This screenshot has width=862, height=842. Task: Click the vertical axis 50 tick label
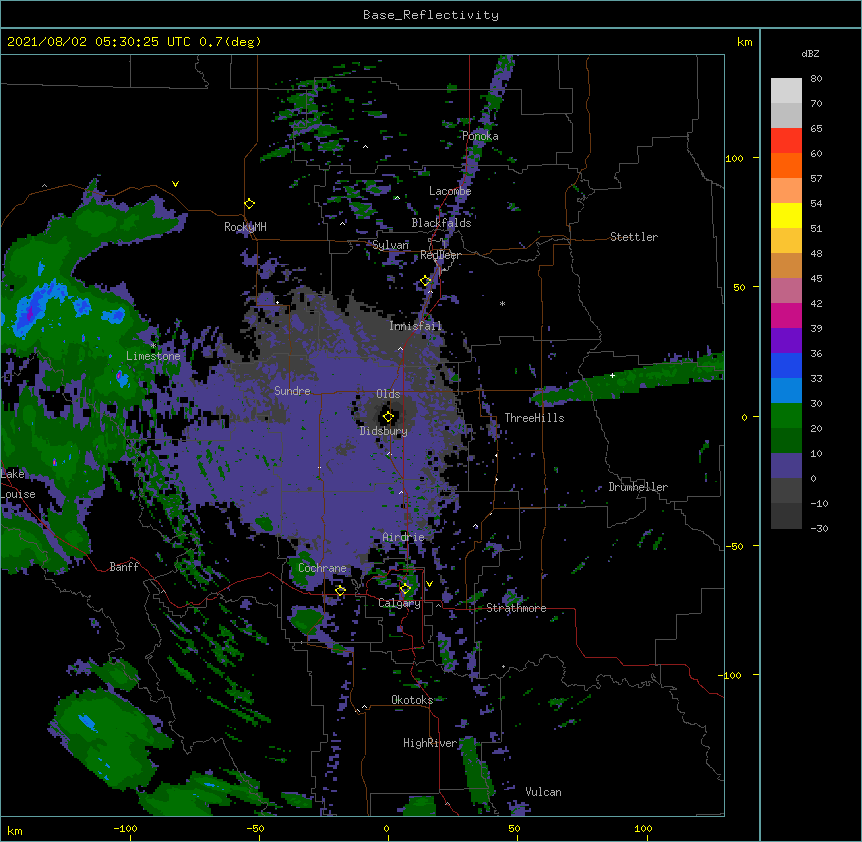click(x=739, y=287)
